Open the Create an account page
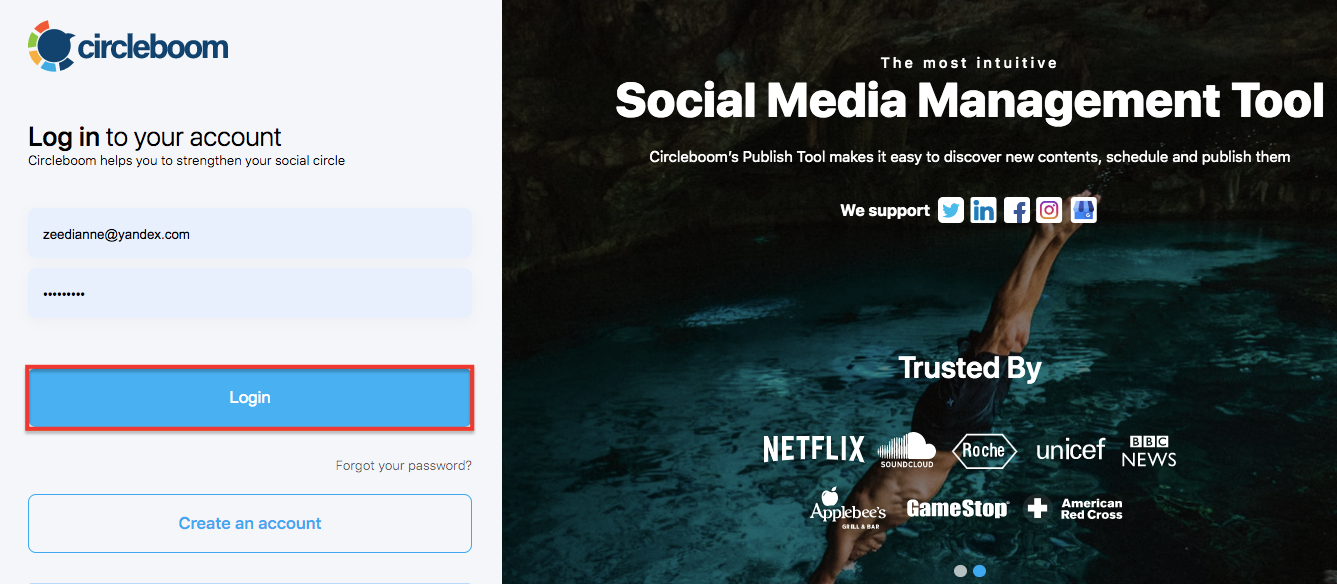This screenshot has width=1337, height=584. (x=249, y=523)
